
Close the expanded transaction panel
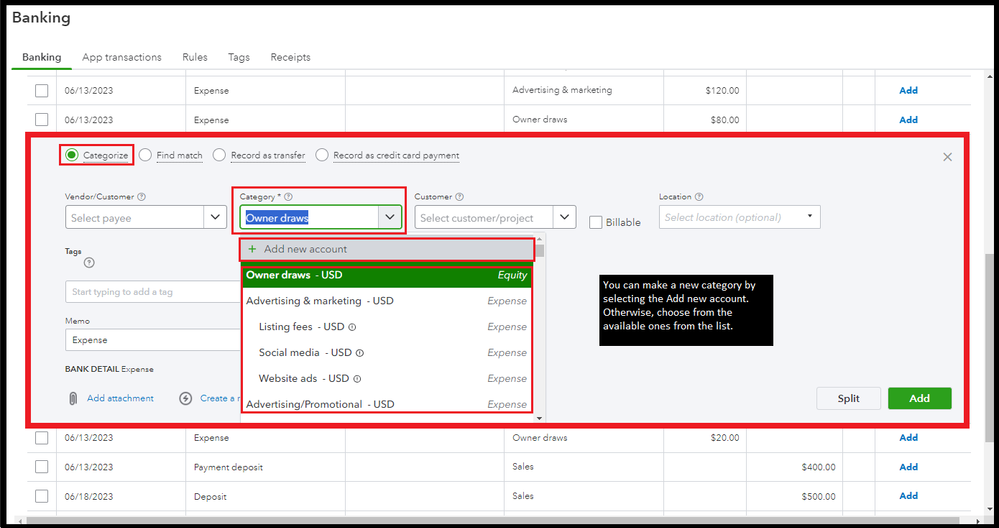[x=947, y=157]
